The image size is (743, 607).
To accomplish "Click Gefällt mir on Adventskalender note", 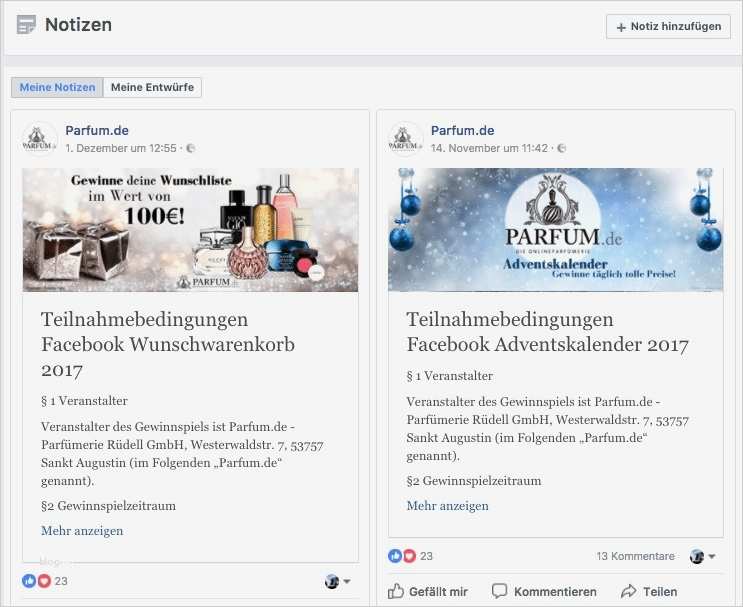I will 427,591.
